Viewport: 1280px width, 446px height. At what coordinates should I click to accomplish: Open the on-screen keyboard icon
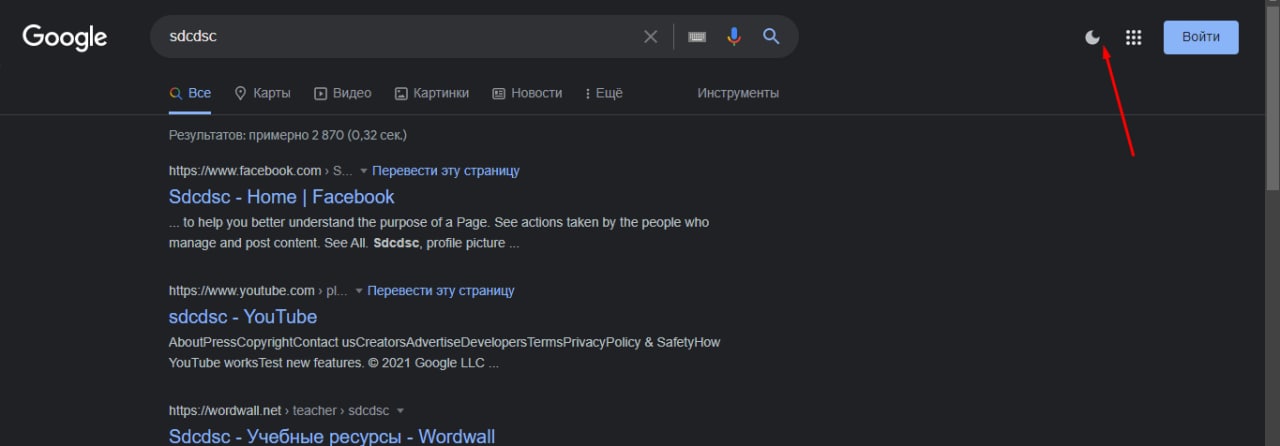697,37
